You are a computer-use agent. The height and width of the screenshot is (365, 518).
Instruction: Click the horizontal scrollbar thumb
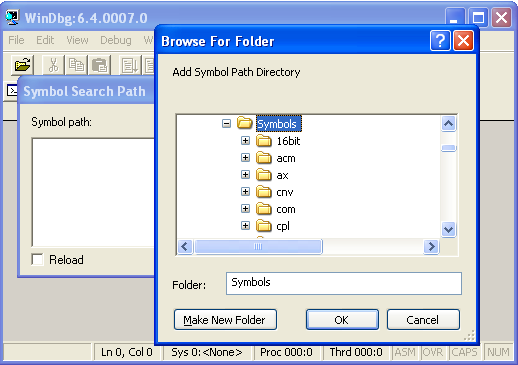(x=258, y=247)
